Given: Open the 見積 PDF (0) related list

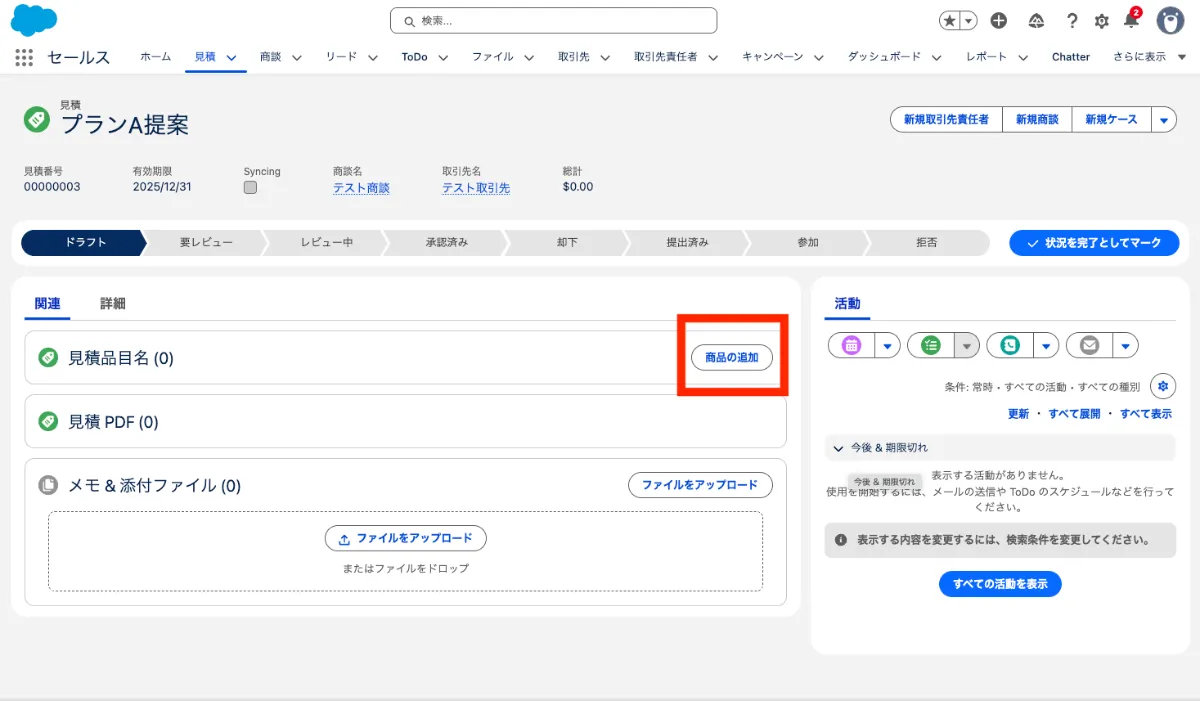Looking at the screenshot, I should (113, 422).
